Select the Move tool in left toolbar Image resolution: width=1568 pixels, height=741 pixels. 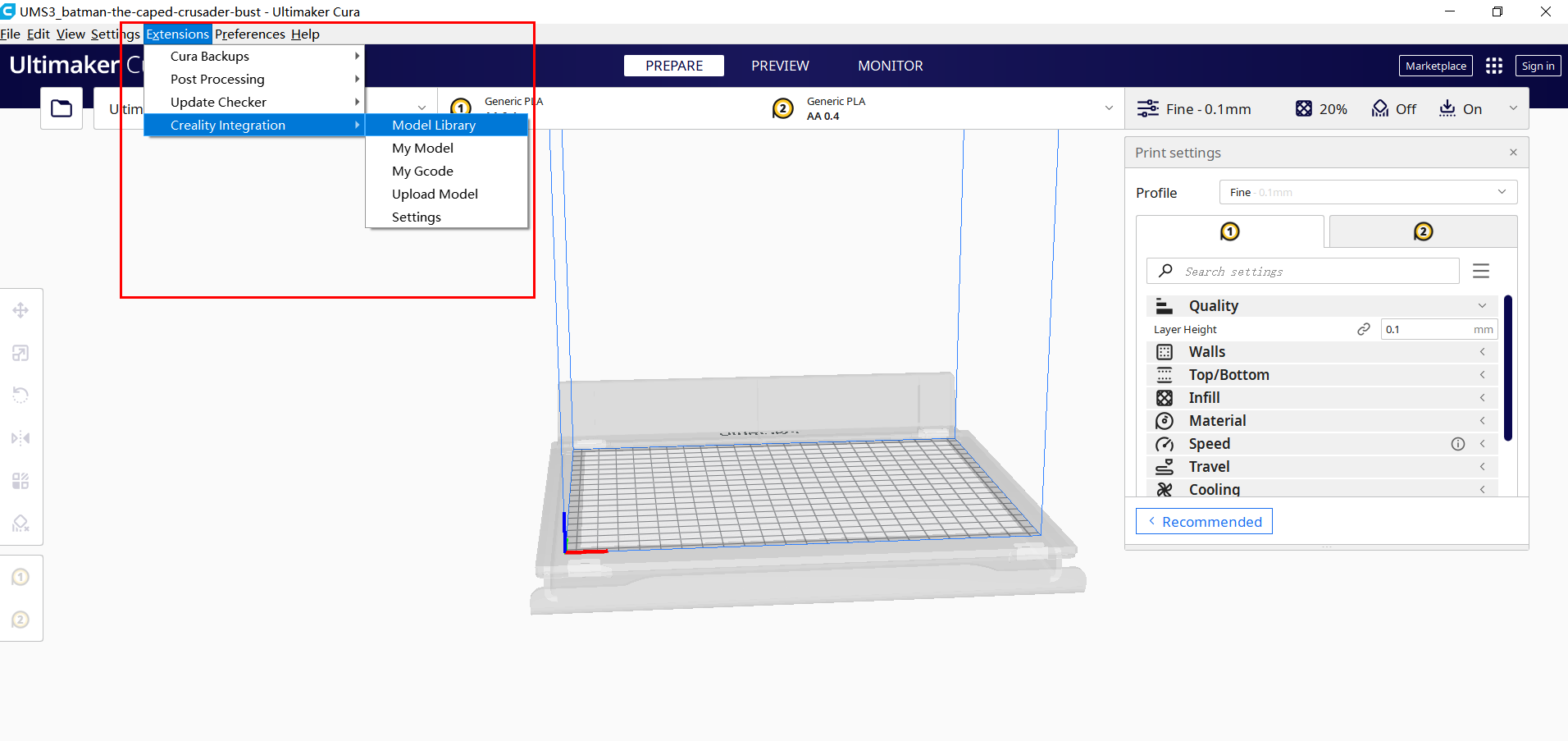[x=21, y=310]
